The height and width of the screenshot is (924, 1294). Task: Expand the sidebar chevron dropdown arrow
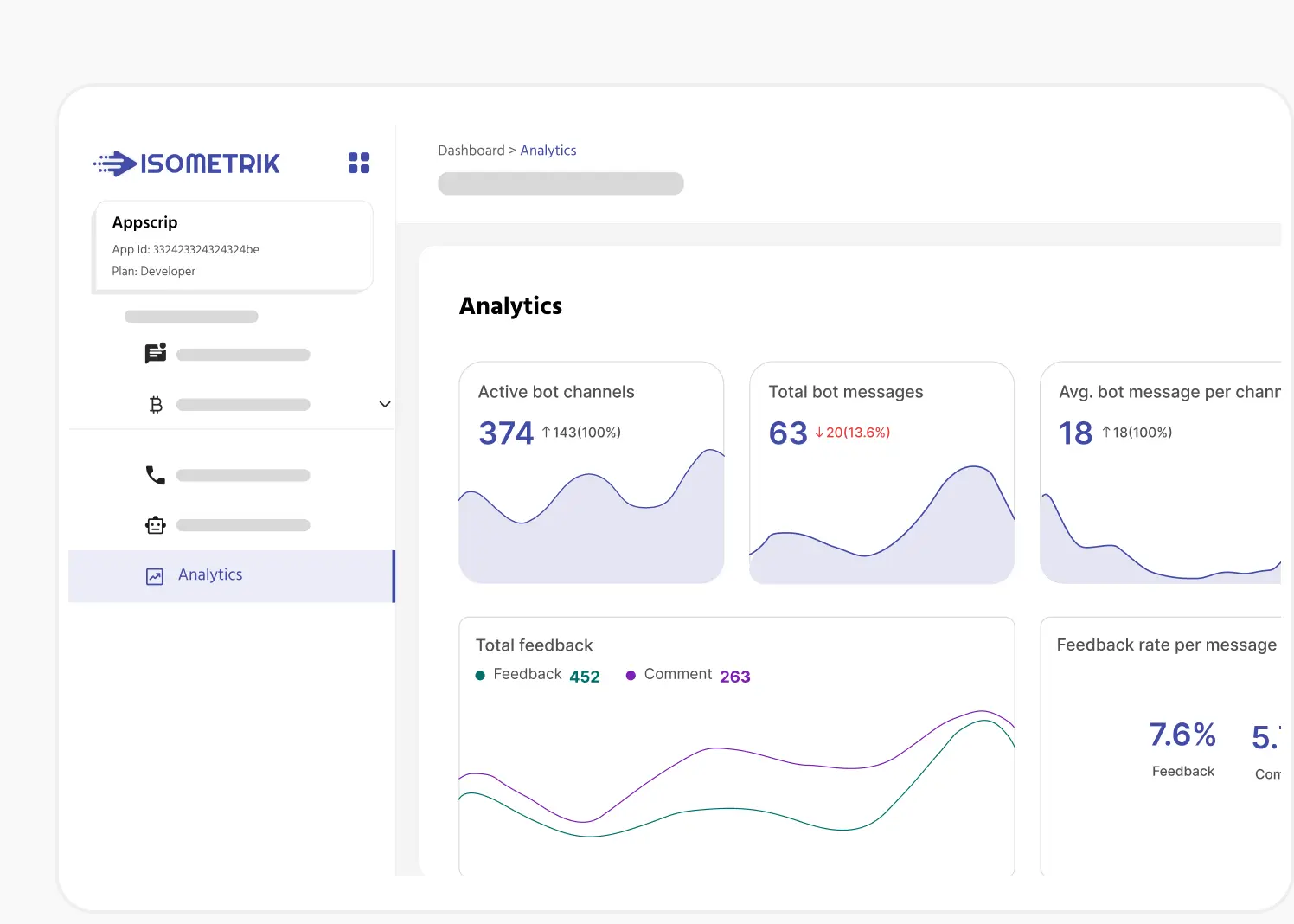(x=385, y=404)
